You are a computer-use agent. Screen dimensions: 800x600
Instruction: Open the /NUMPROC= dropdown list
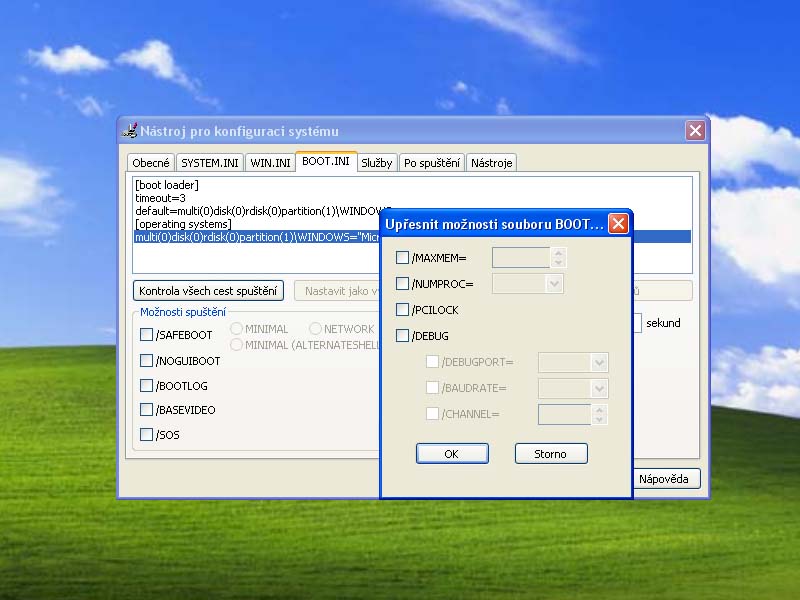[554, 284]
